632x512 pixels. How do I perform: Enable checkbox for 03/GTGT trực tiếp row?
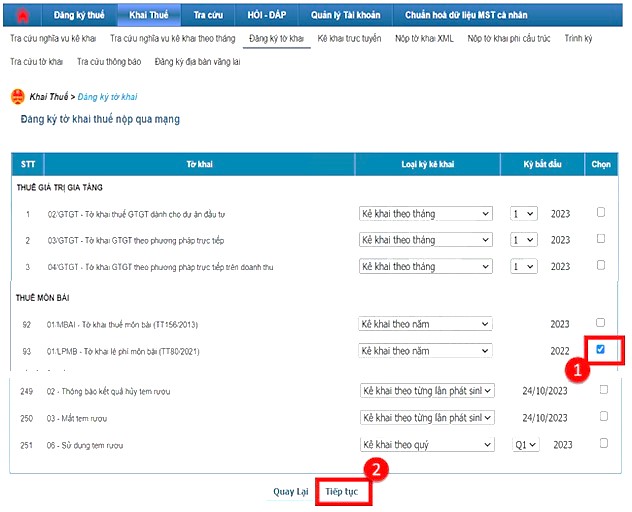[x=600, y=239]
